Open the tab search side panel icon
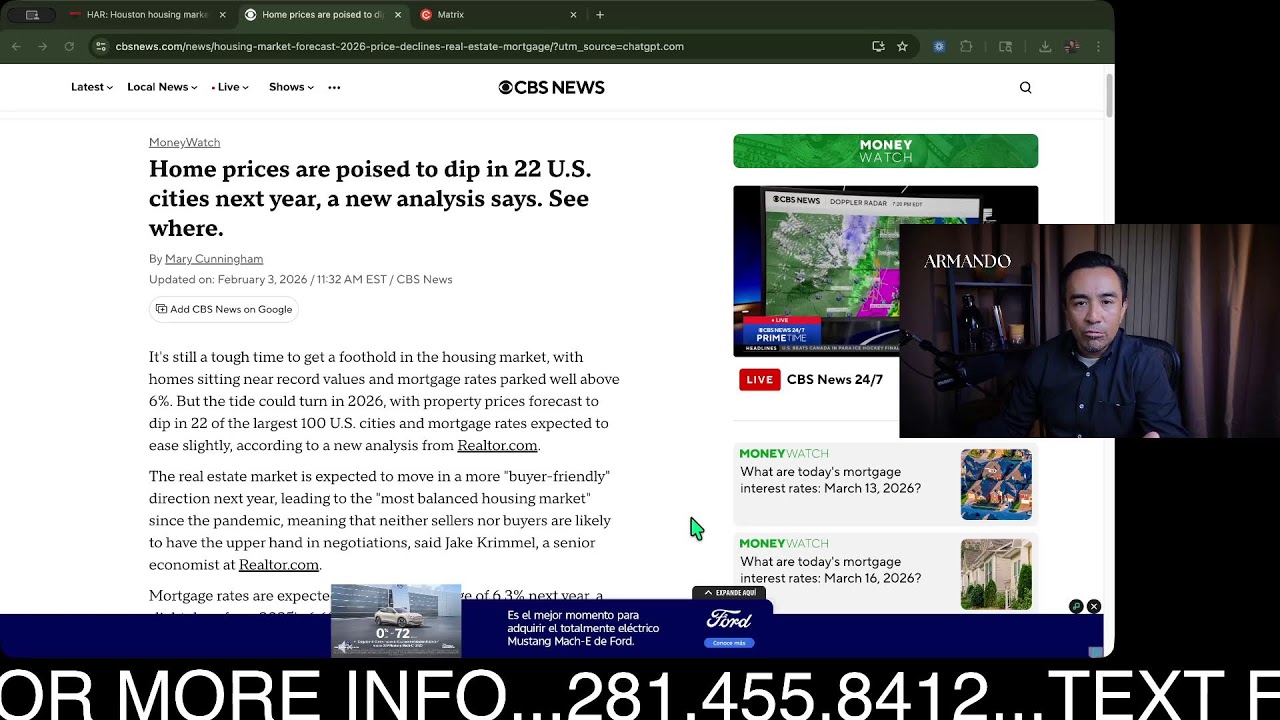Viewport: 1280px width, 720px height. tap(1006, 46)
